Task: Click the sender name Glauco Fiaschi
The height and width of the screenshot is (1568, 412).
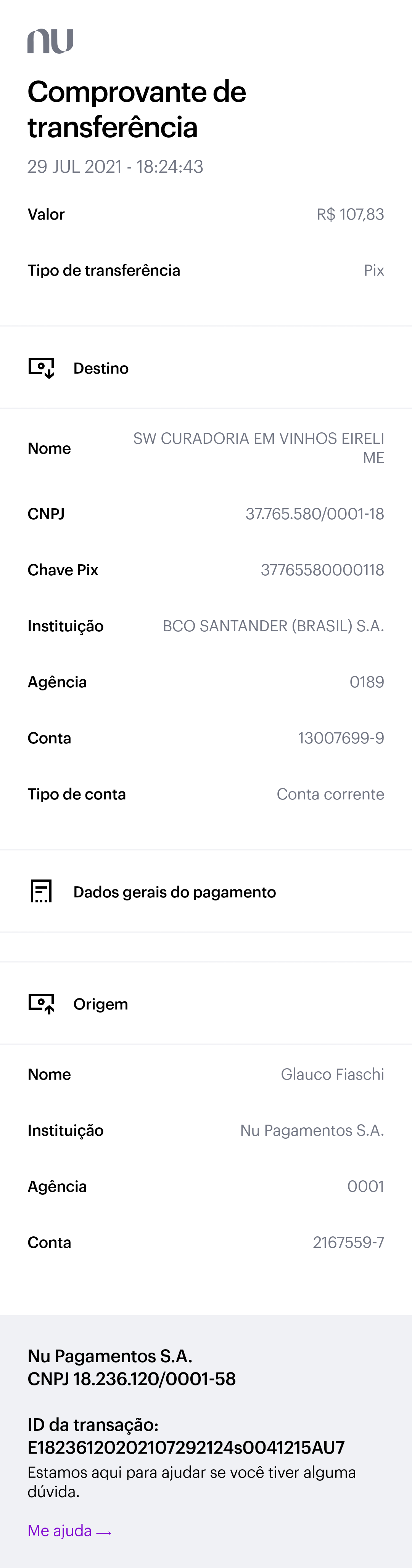Action: 332,1074
